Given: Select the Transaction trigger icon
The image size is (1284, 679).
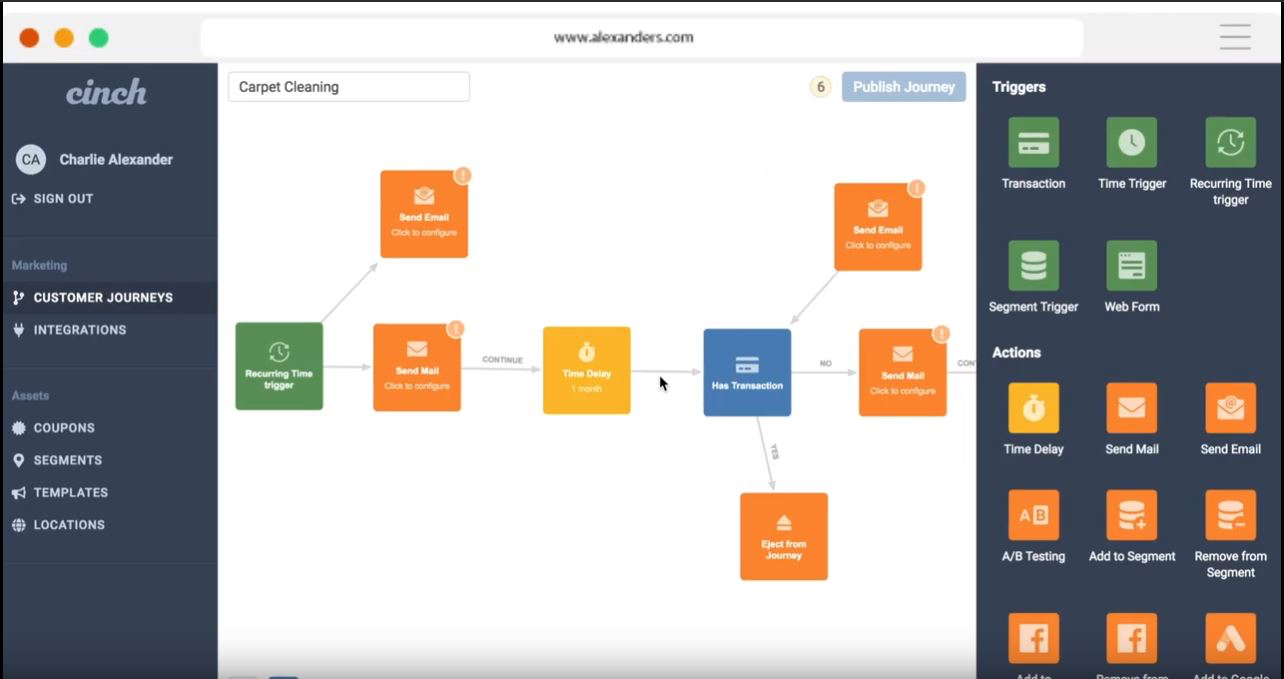Looking at the screenshot, I should pos(1033,143).
